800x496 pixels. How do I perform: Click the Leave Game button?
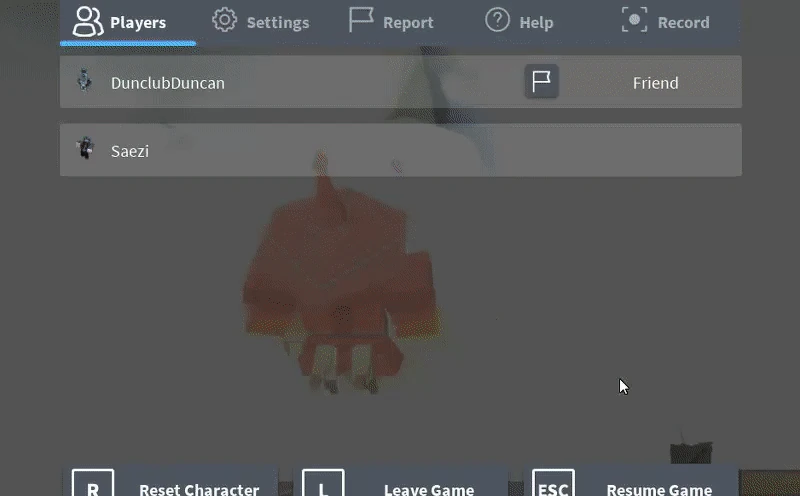(x=401, y=481)
